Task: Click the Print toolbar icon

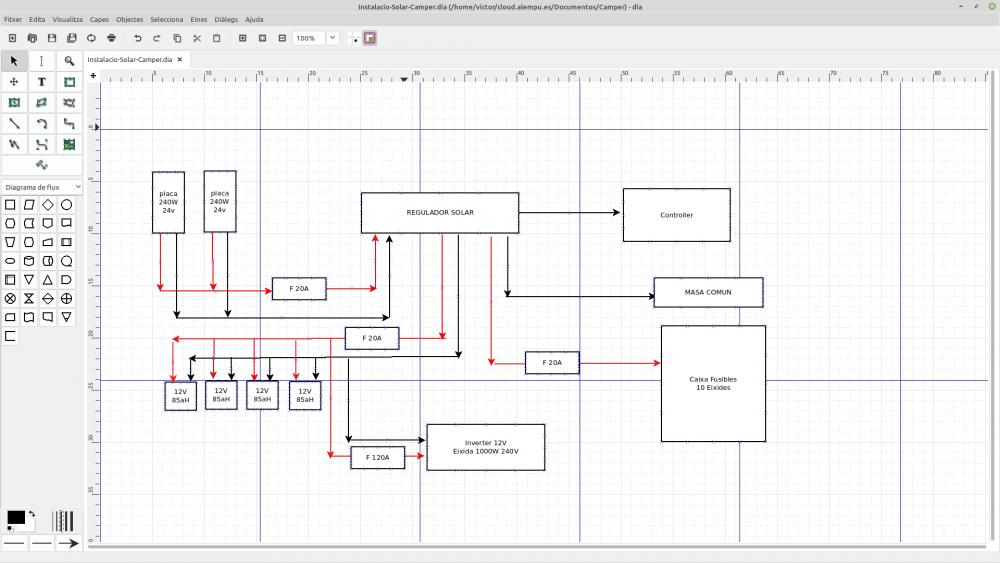Action: coord(112,38)
